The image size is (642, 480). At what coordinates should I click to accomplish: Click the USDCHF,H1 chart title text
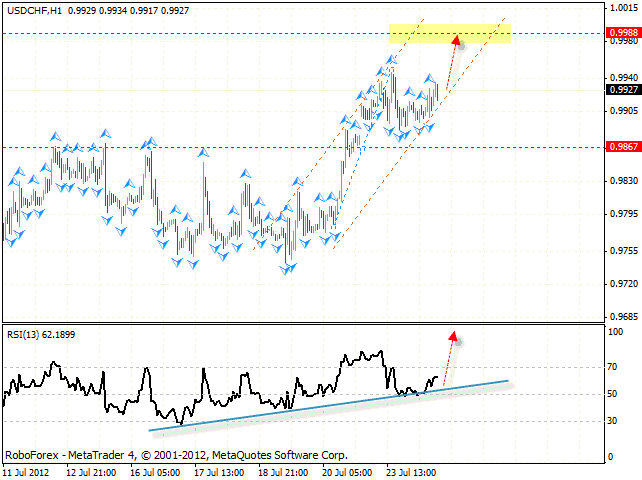click(34, 11)
